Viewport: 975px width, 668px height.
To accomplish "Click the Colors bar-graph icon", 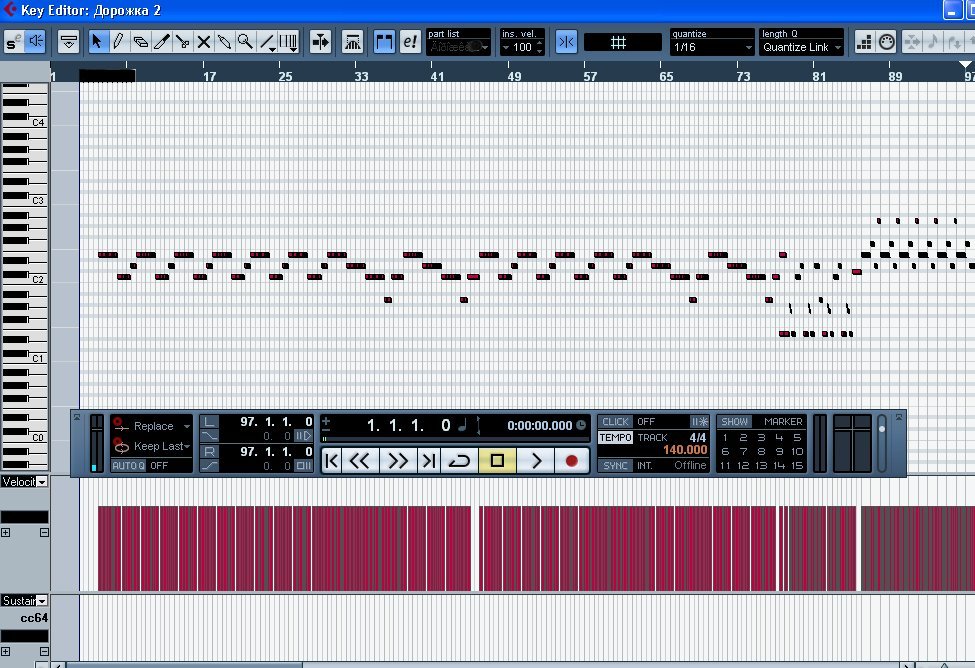I will coord(864,42).
